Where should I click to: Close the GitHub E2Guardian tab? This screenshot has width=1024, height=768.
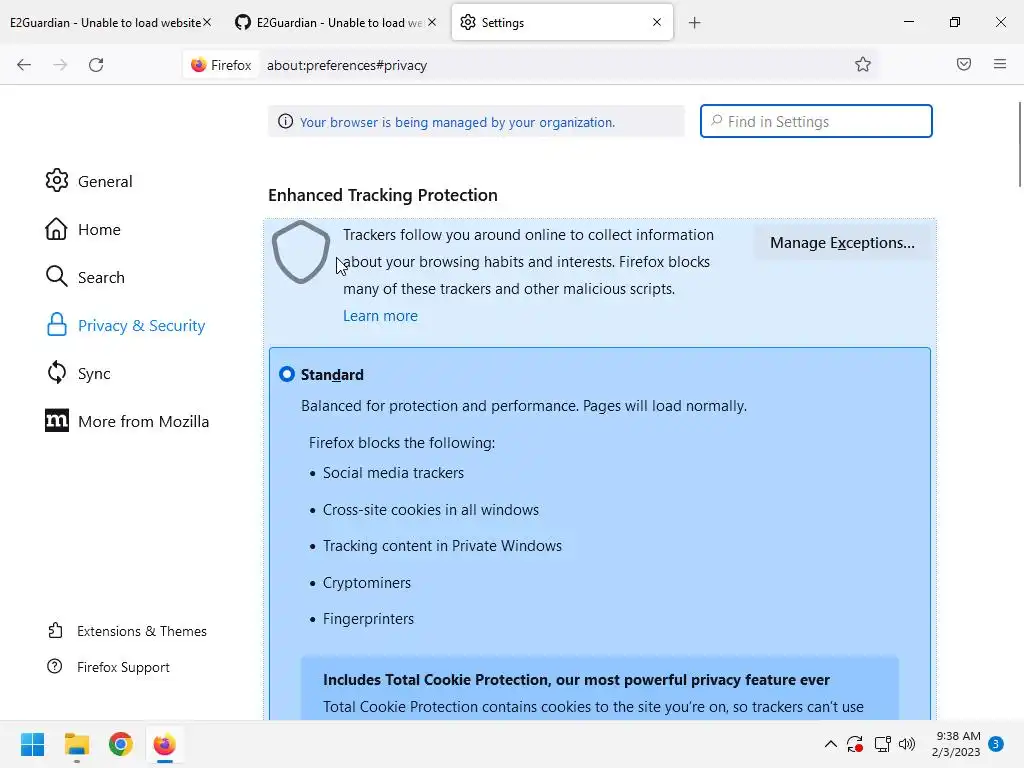point(432,22)
